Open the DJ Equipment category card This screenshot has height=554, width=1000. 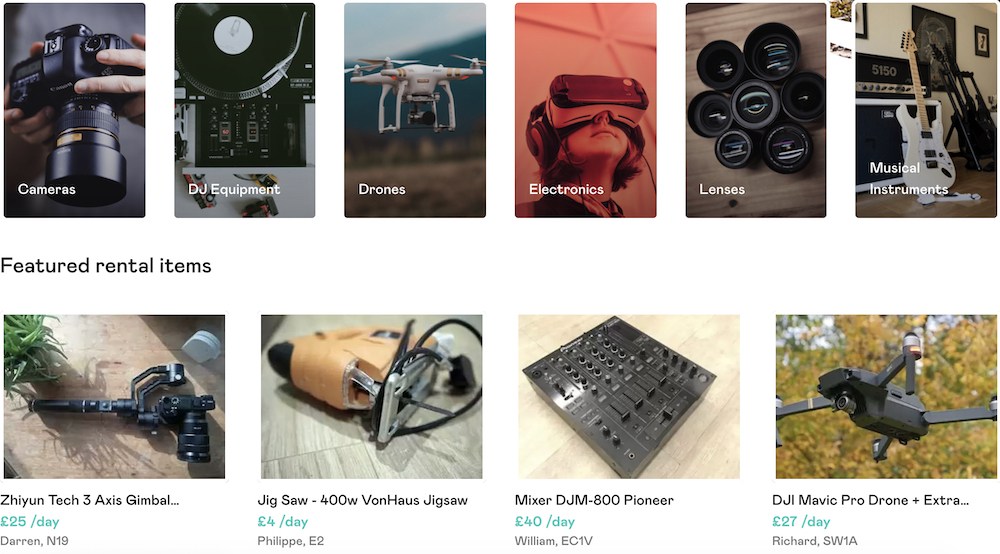(245, 110)
